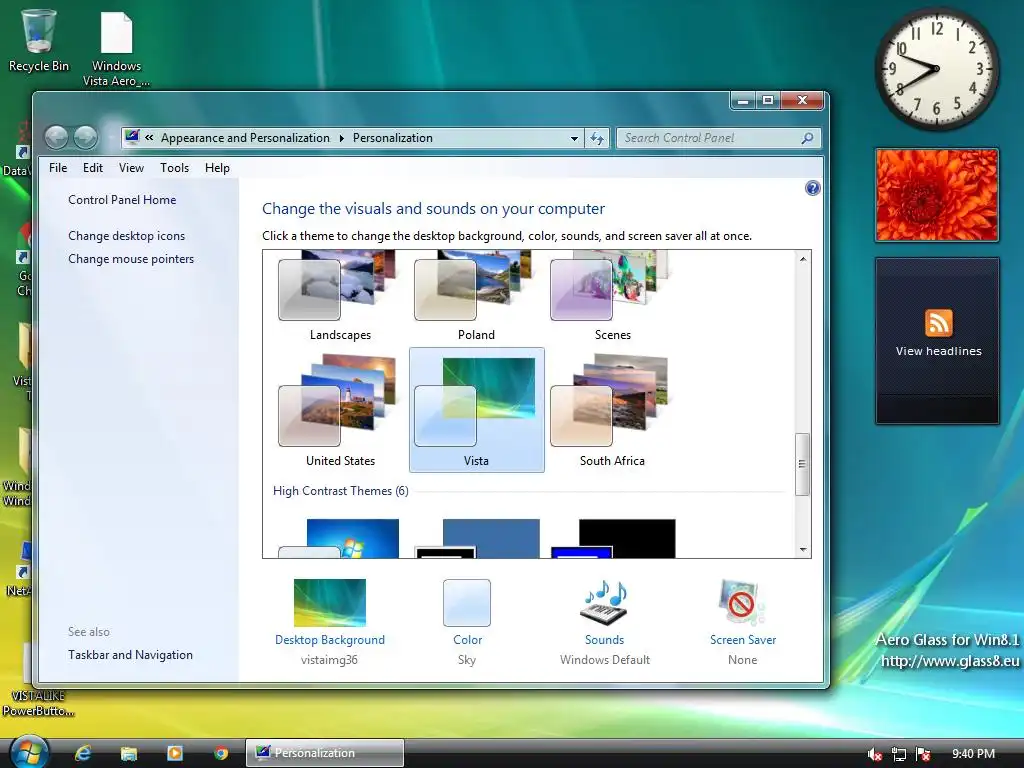Open Help via the blue question mark
1024x768 pixels.
point(812,188)
